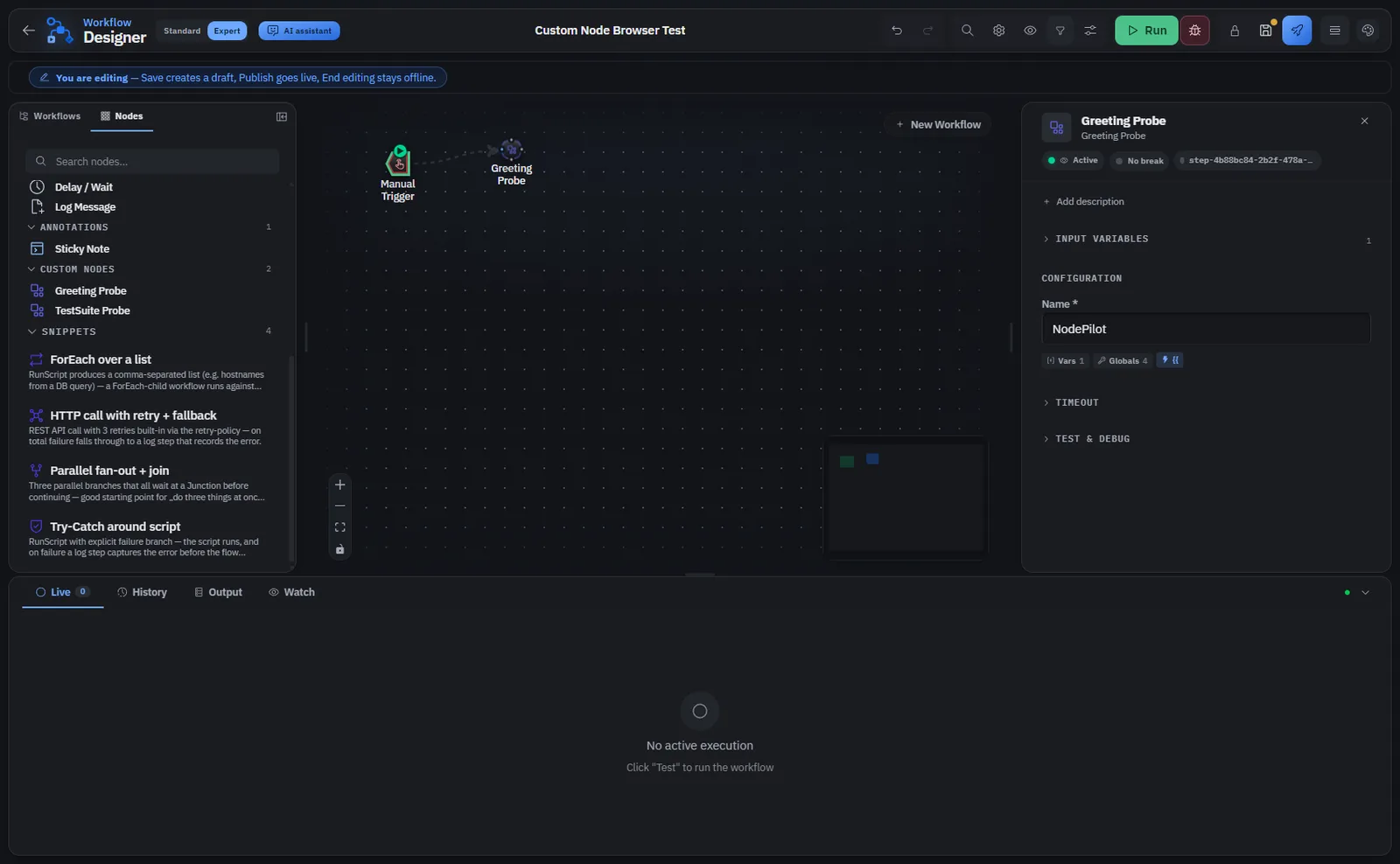Image resolution: width=1400 pixels, height=864 pixels.
Task: Run the workflow
Action: pos(1146,31)
